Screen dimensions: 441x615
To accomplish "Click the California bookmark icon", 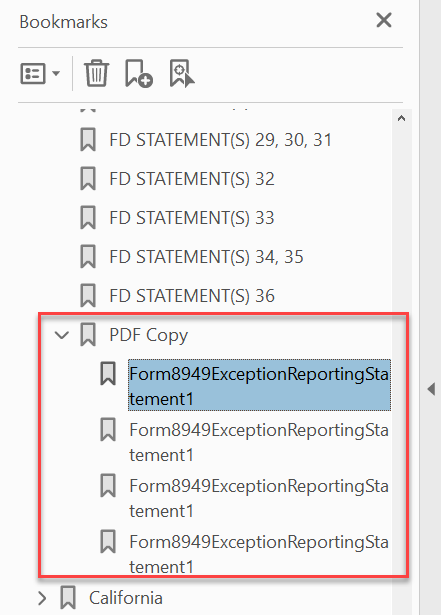I will pyautogui.click(x=68, y=598).
